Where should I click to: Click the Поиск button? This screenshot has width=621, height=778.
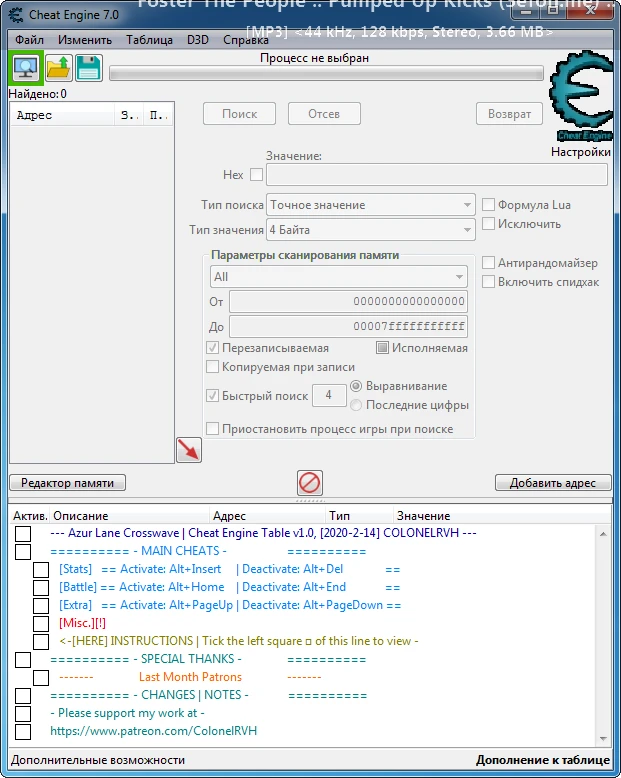[x=239, y=114]
